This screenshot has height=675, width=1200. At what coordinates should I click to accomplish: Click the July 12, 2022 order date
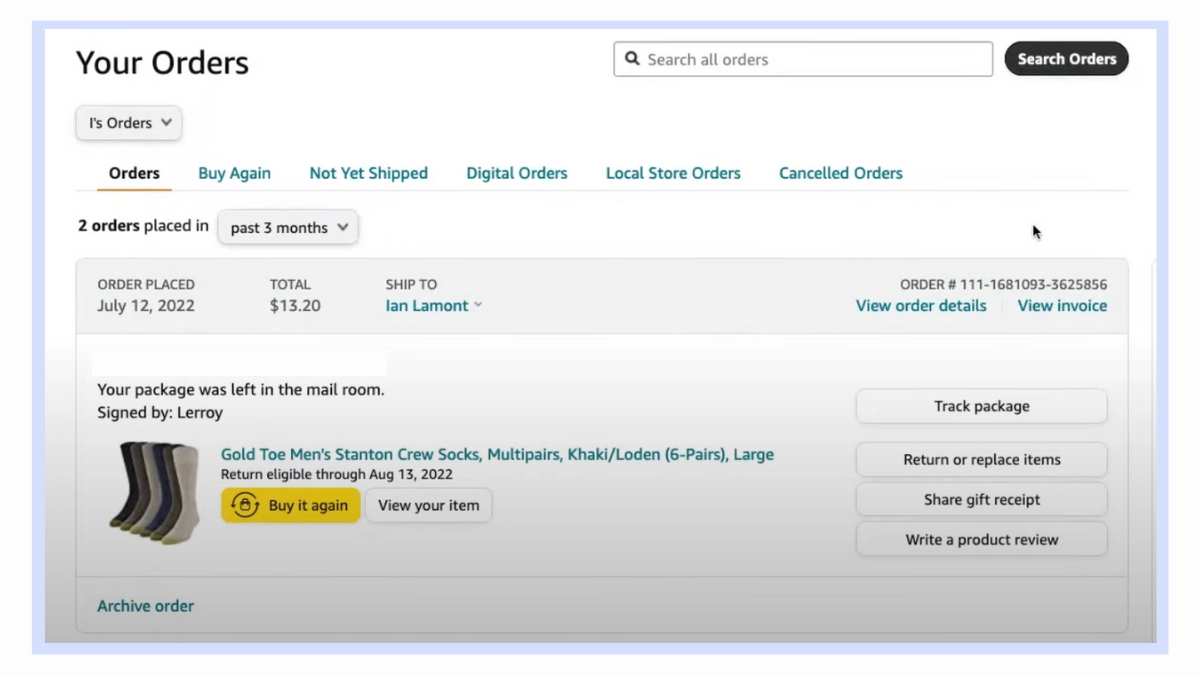tap(146, 306)
